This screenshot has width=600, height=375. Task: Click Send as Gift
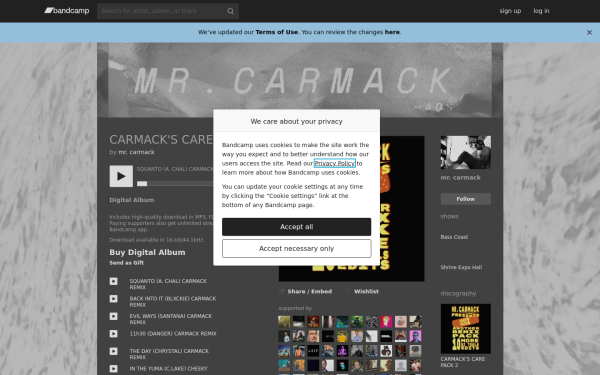127,263
